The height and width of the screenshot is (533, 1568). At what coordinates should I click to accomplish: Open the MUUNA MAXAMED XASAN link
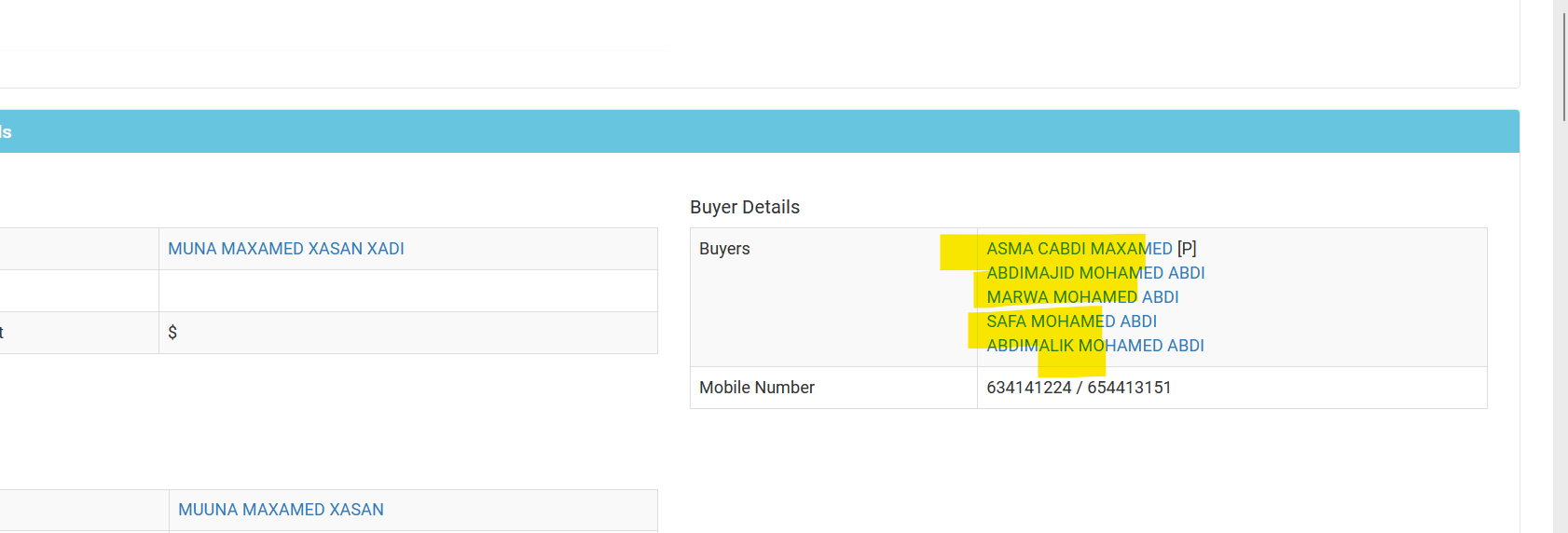coord(281,510)
